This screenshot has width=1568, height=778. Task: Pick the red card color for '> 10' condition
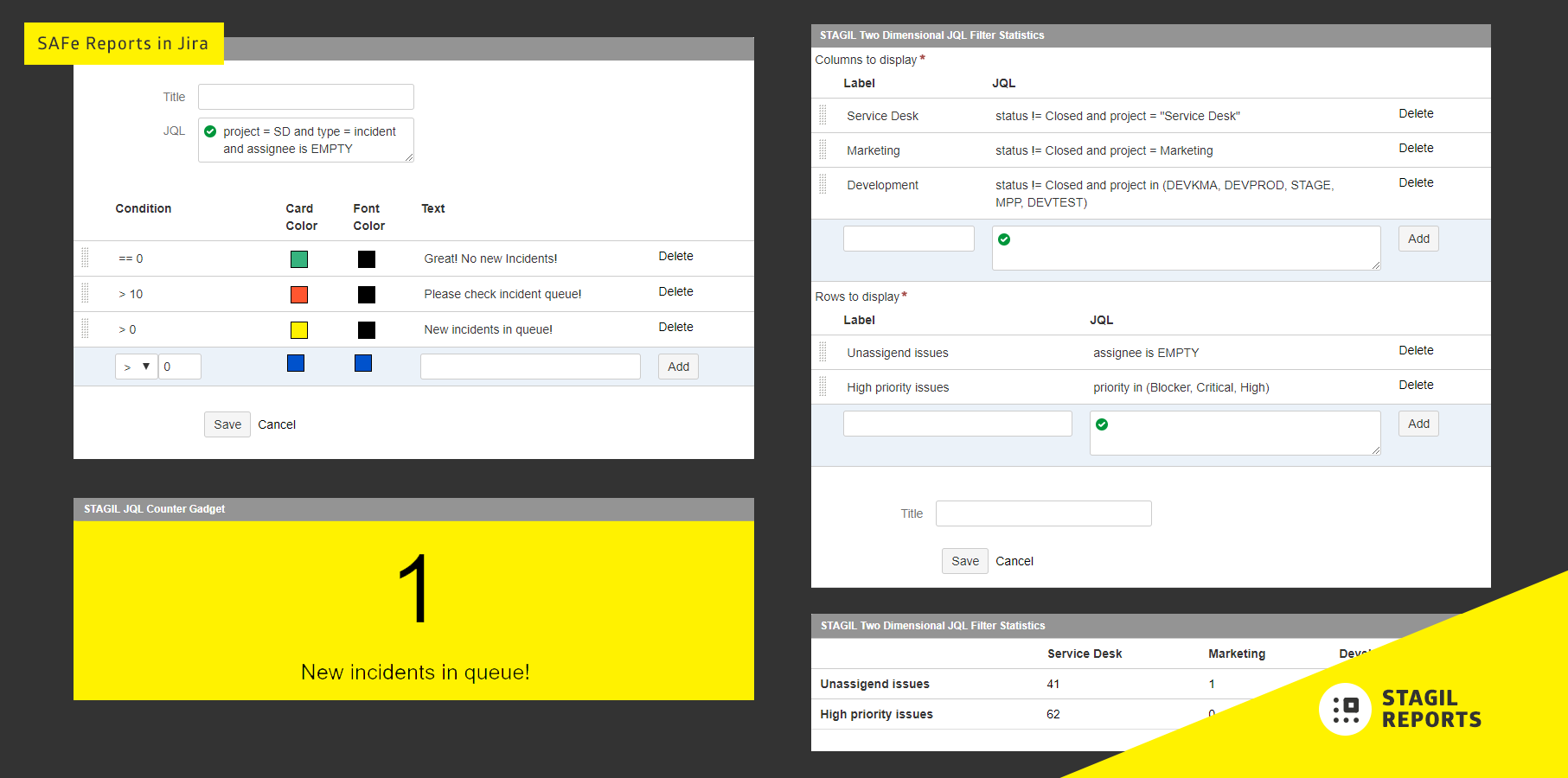tap(299, 295)
